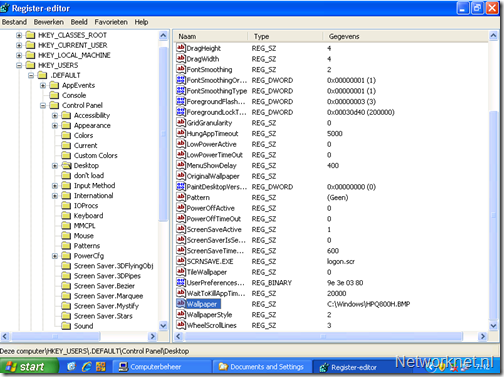Select the Screen Saver.Marquee key
Viewport: 504px width, 377px height.
pos(108,296)
